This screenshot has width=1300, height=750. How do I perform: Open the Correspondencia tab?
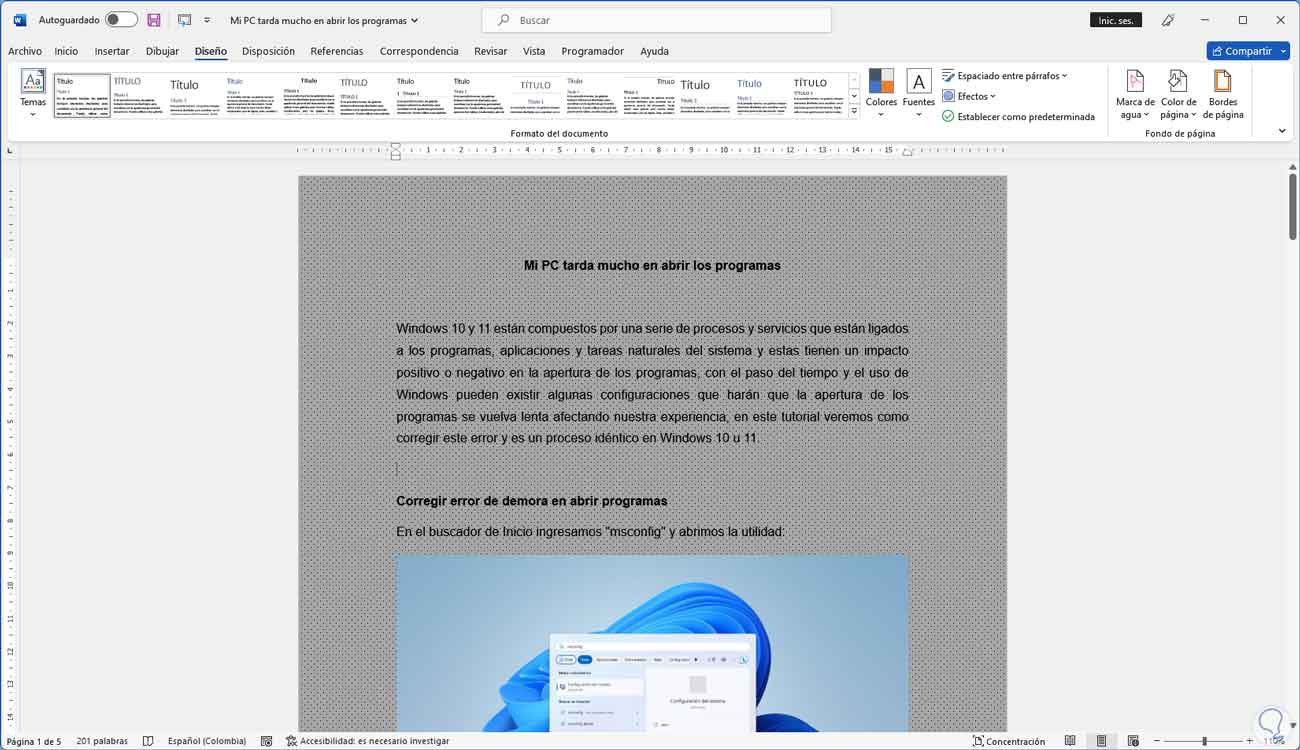point(419,51)
